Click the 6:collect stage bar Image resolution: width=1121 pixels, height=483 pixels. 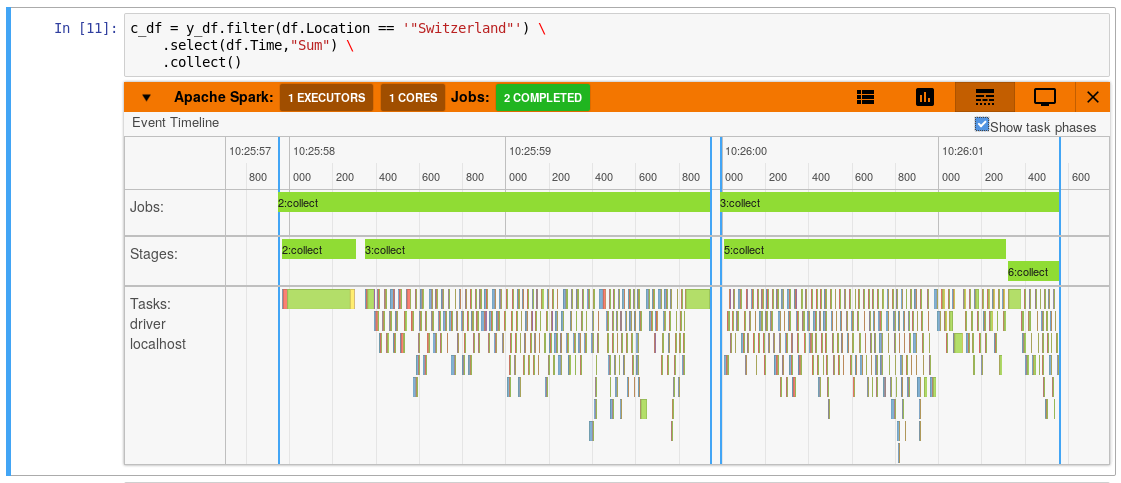[x=1033, y=272]
